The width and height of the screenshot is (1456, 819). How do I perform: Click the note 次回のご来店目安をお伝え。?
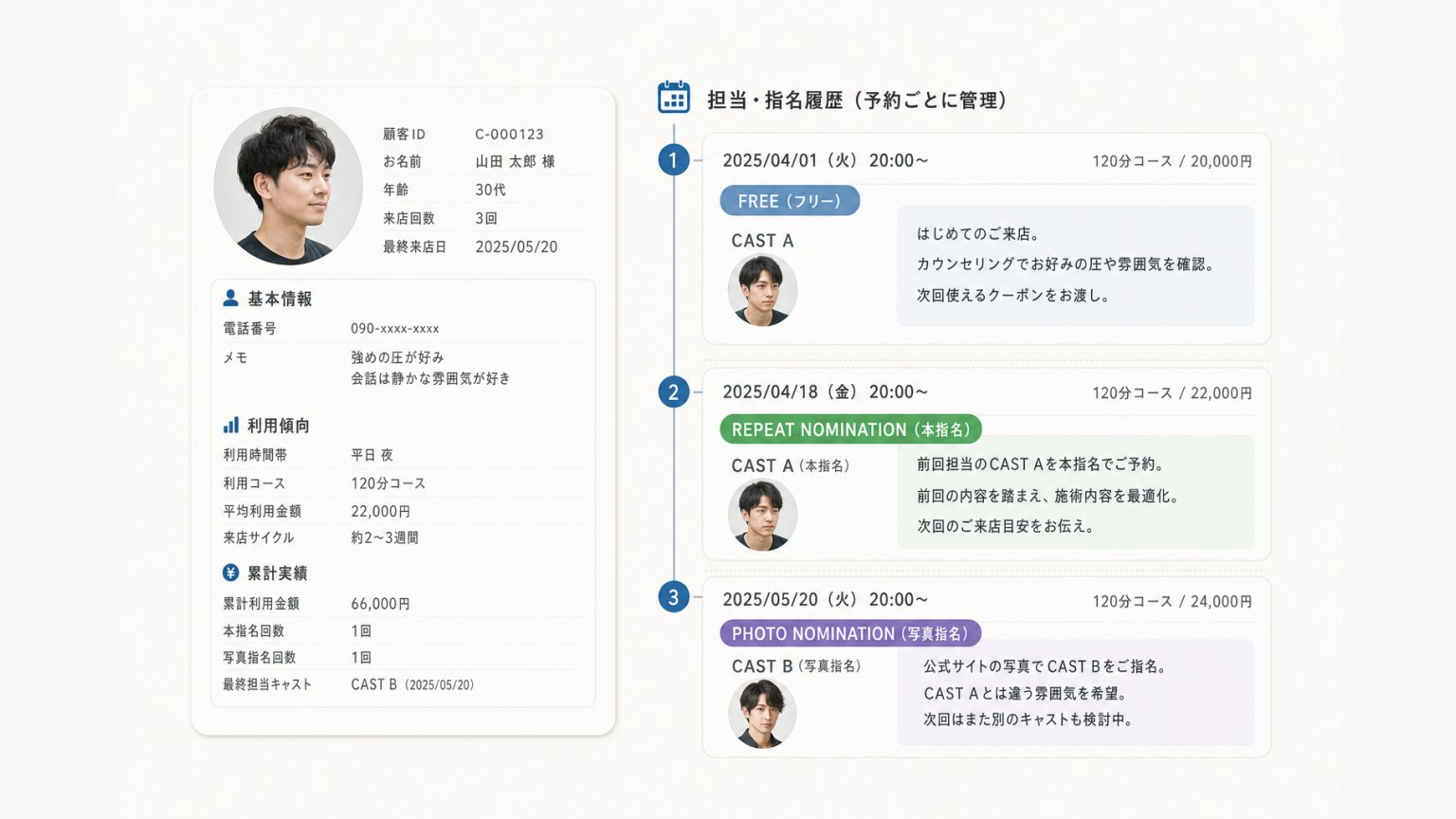tap(1007, 525)
